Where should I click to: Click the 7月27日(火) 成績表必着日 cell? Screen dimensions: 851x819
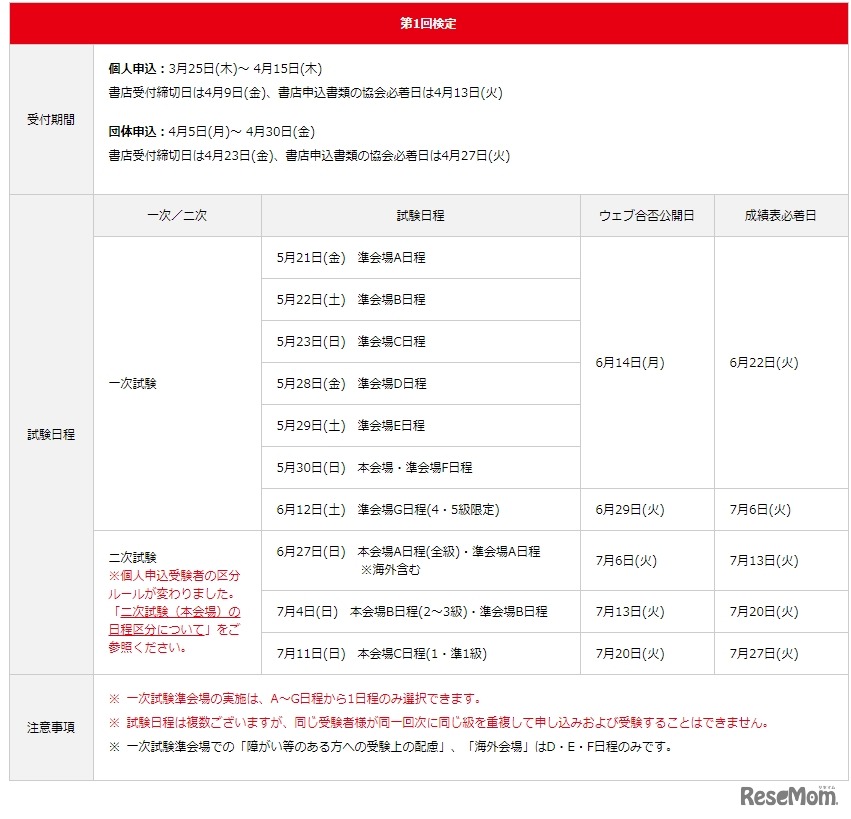[782, 653]
